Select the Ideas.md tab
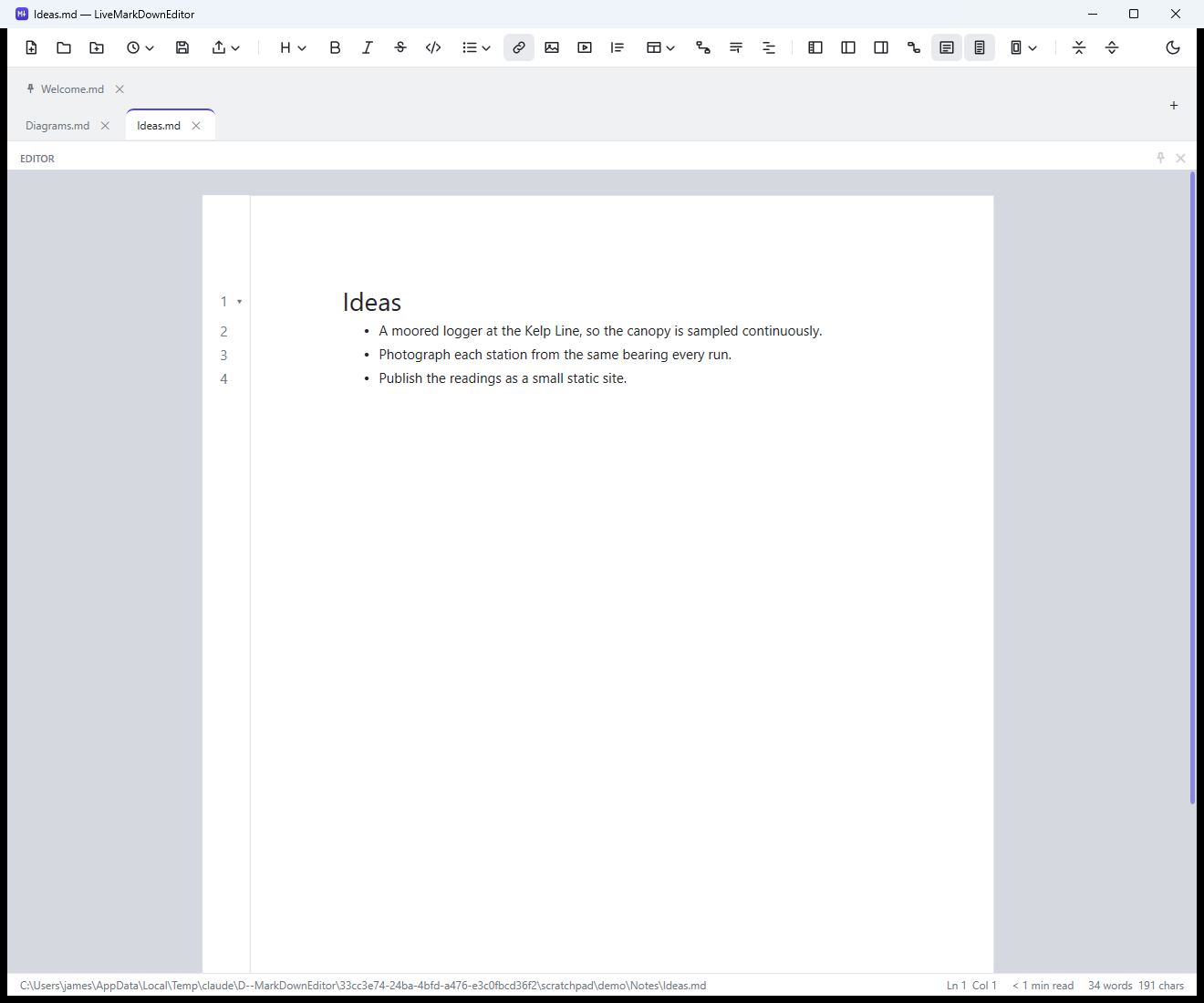This screenshot has width=1204, height=1003. 159,126
